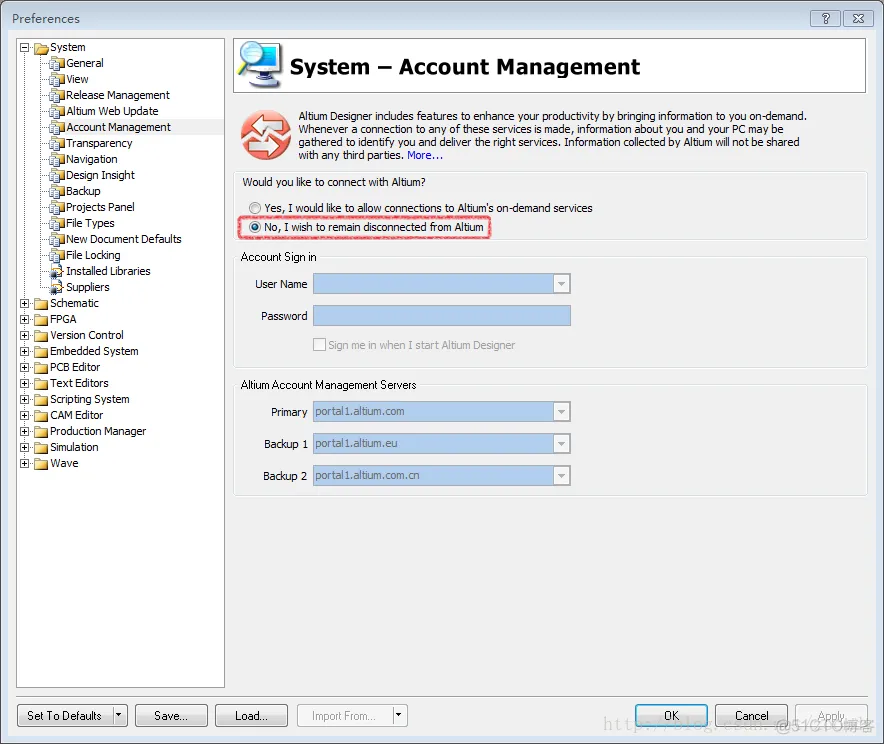Click the Suppliers icon in tree
Screen dimensions: 884x744
pos(57,287)
